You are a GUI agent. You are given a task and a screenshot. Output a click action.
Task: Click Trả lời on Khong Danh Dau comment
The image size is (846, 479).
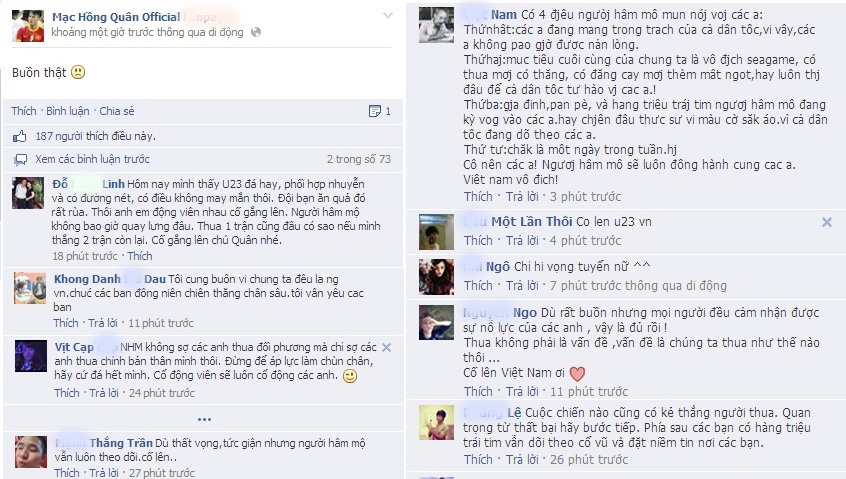(103, 323)
